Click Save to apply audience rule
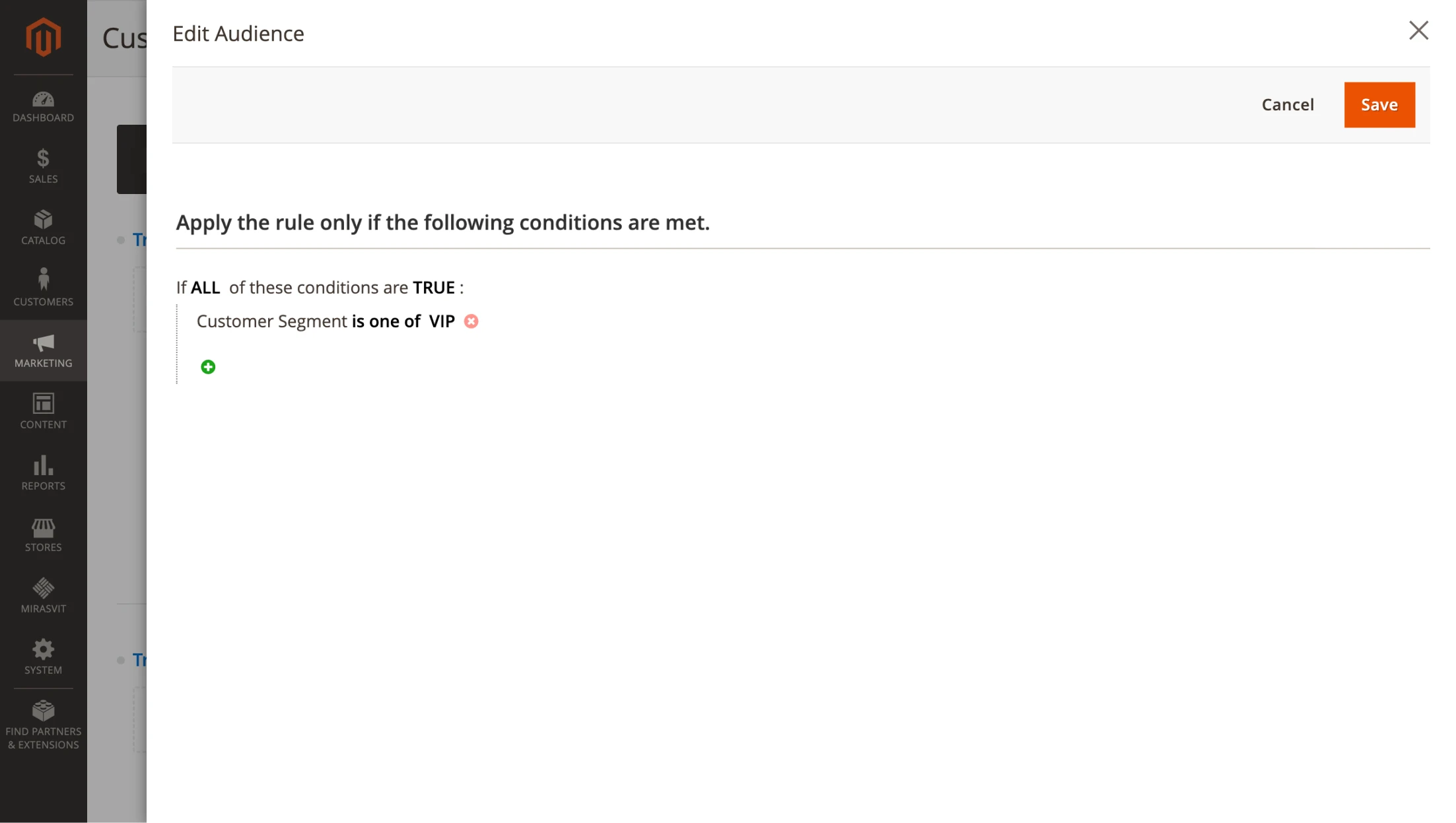Viewport: 1456px width, 823px height. tap(1380, 104)
